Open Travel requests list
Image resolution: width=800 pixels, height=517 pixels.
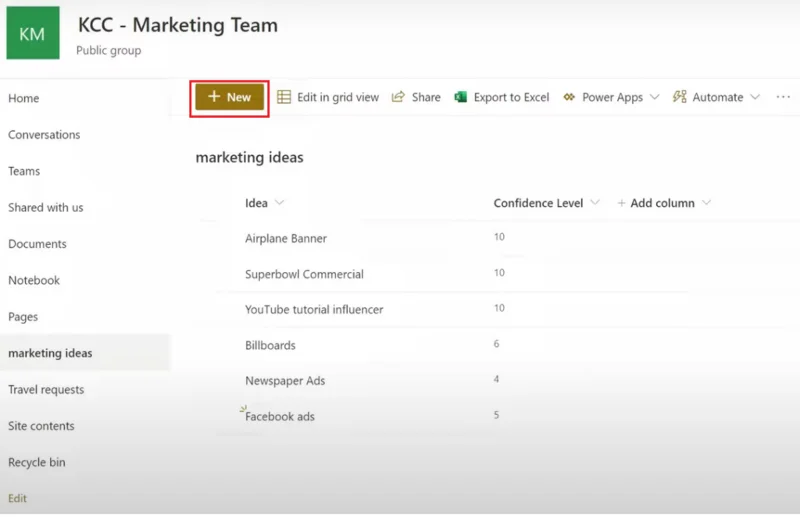click(x=46, y=389)
